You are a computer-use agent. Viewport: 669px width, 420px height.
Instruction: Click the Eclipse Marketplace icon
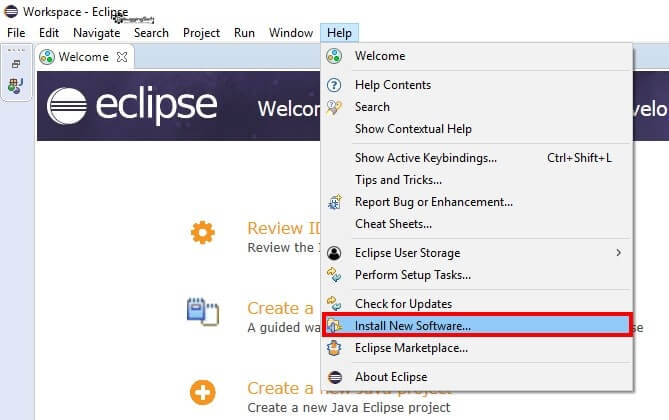(x=334, y=348)
